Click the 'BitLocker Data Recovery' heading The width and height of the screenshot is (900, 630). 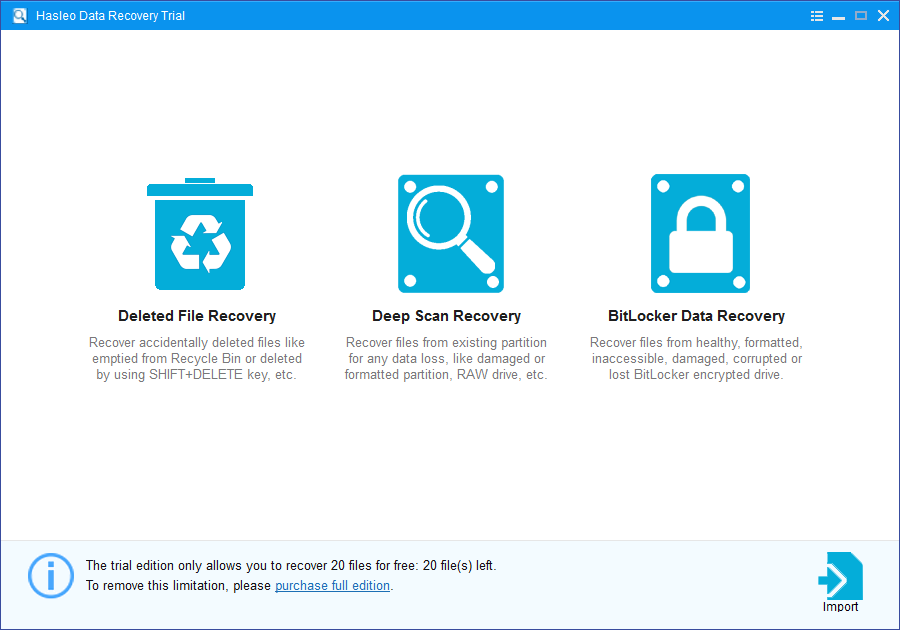696,315
